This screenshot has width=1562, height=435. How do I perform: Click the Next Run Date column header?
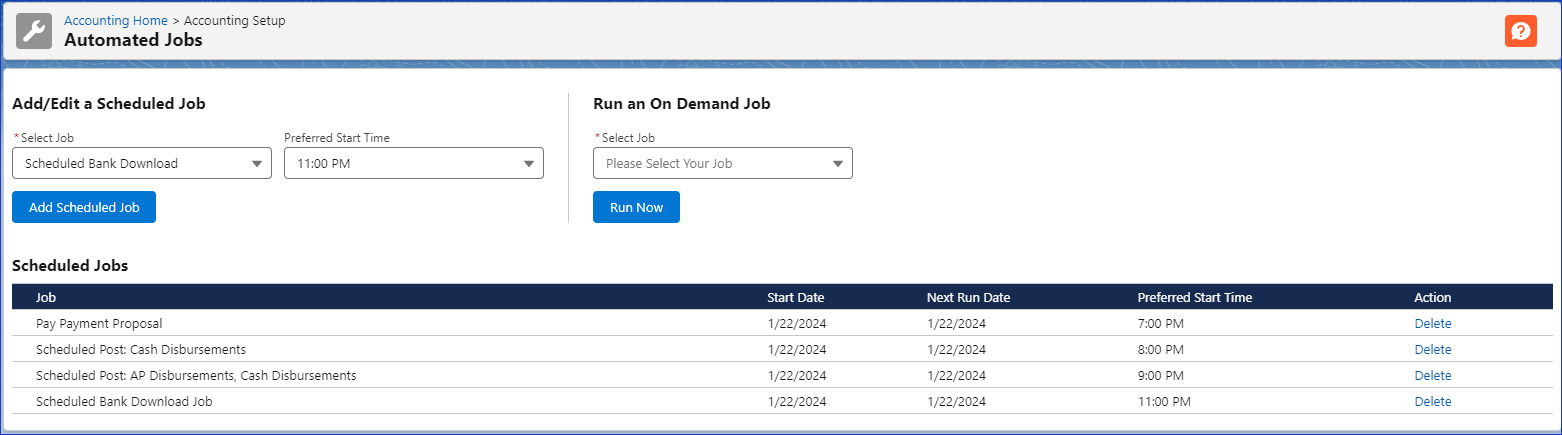(x=968, y=297)
